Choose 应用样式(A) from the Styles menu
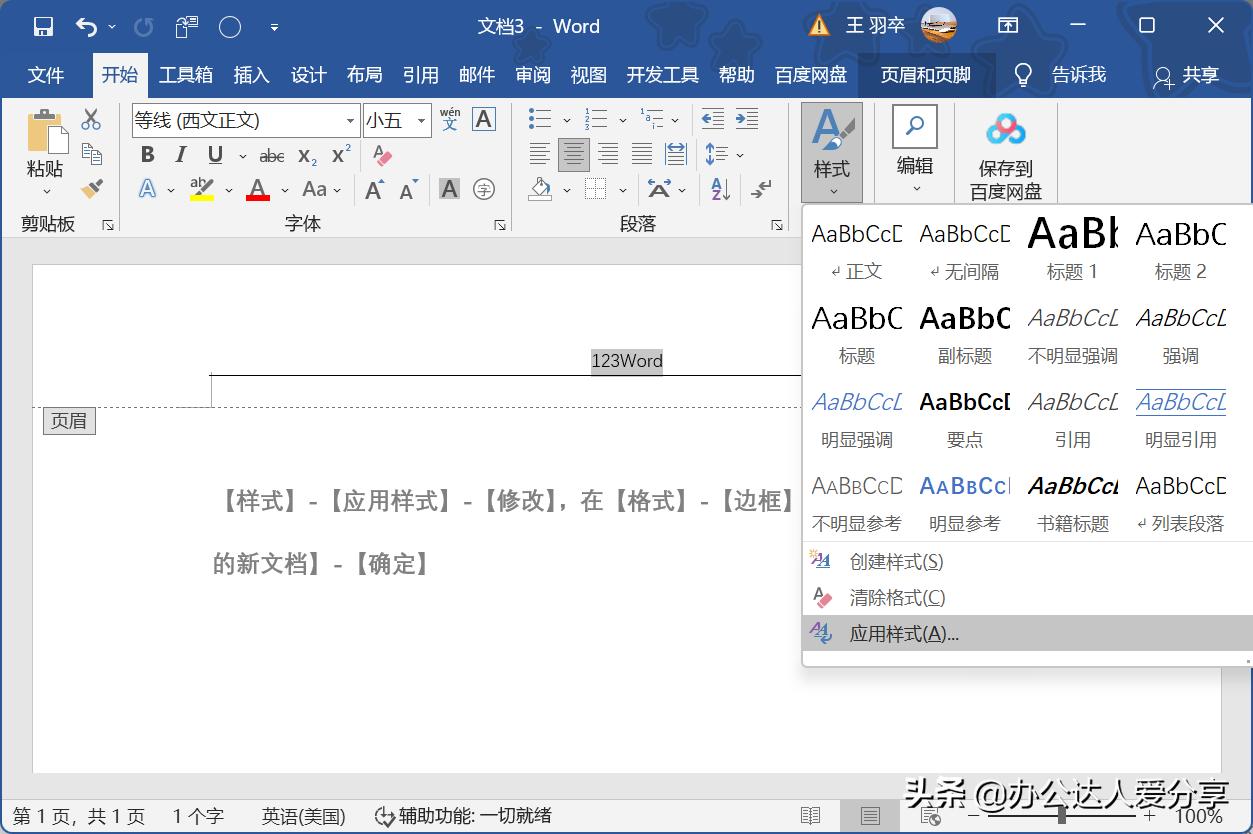The width and height of the screenshot is (1253, 834). click(902, 632)
